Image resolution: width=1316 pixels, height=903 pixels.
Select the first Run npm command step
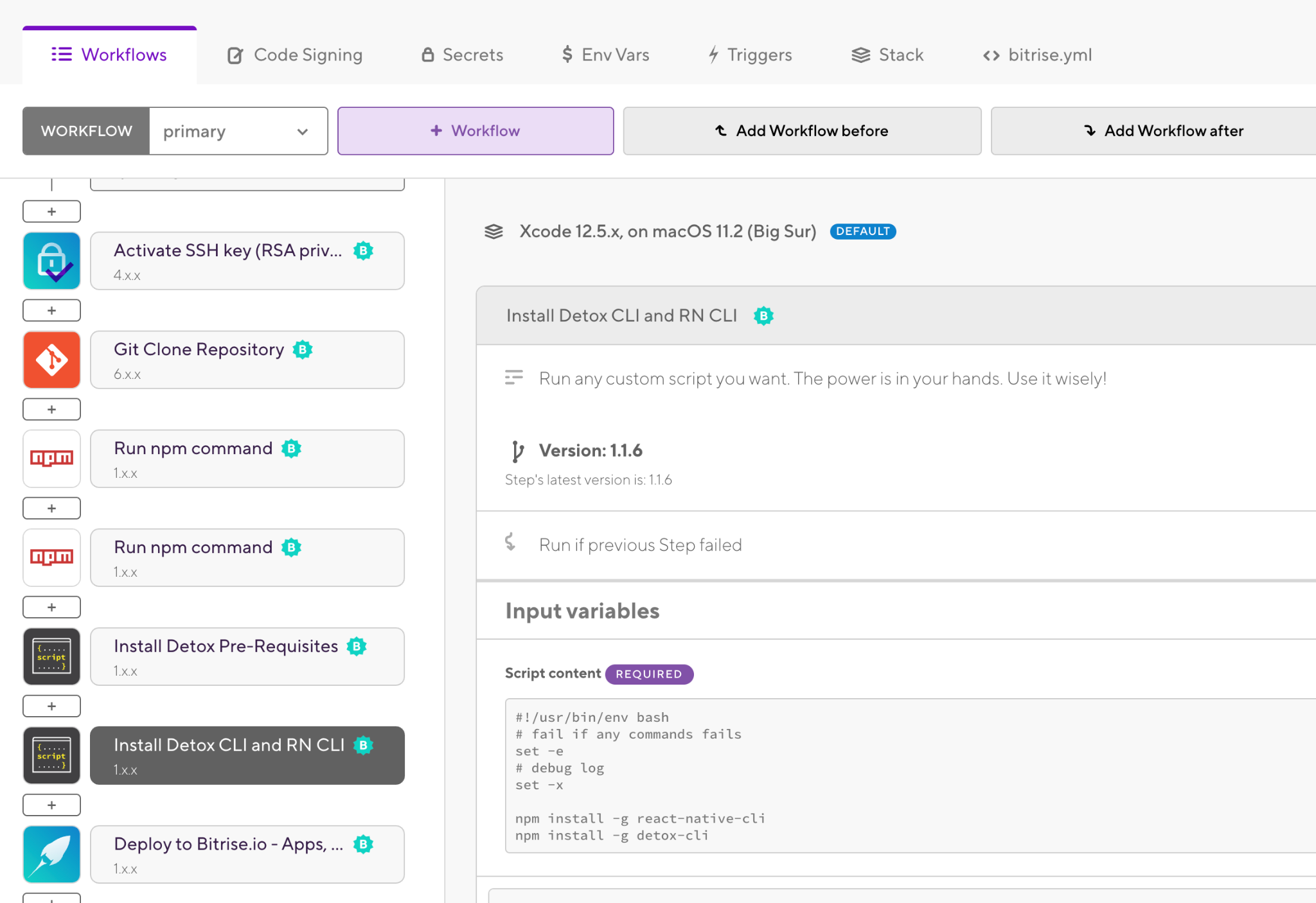pos(247,459)
